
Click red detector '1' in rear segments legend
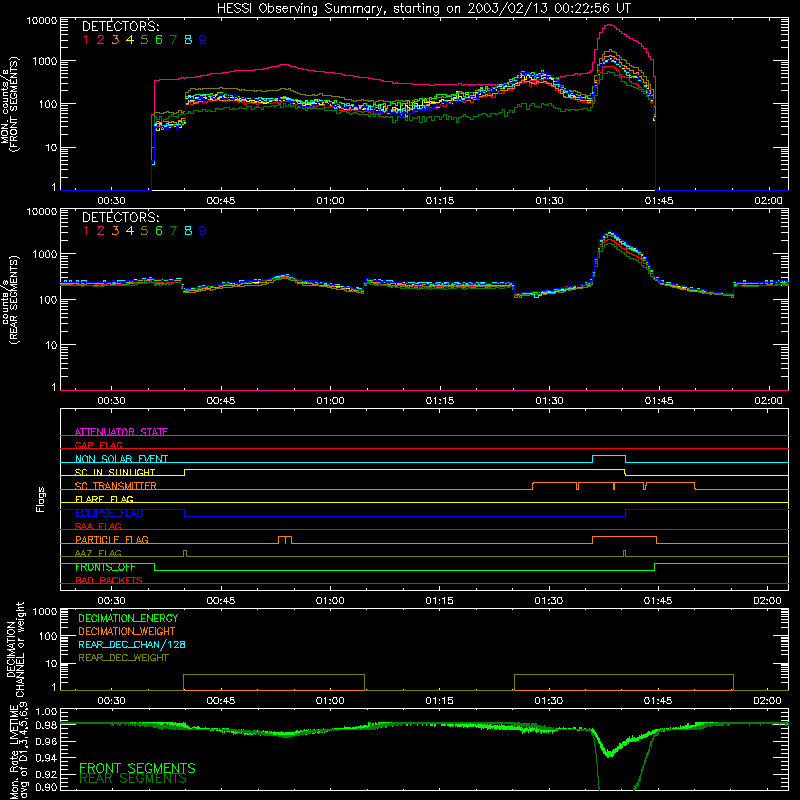[x=86, y=231]
